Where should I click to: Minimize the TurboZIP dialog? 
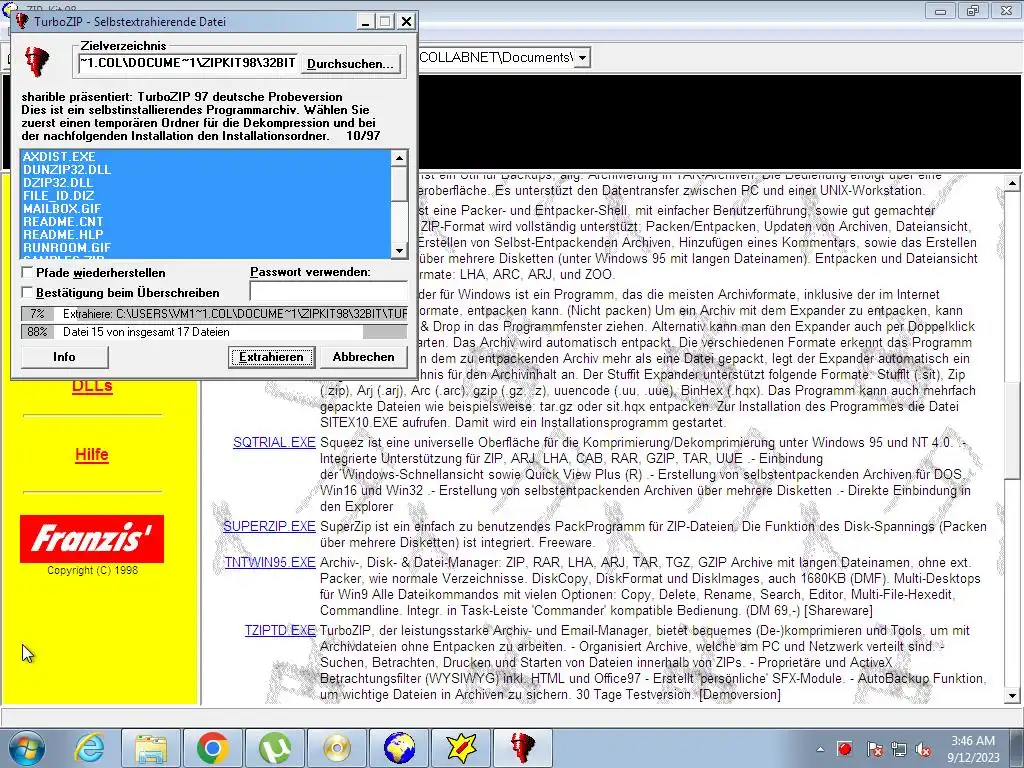[366, 22]
